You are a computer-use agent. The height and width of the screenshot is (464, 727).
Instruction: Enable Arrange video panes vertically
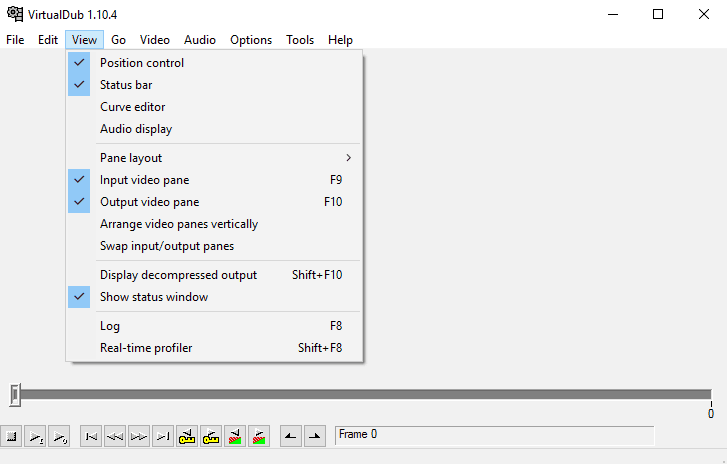pos(214,224)
